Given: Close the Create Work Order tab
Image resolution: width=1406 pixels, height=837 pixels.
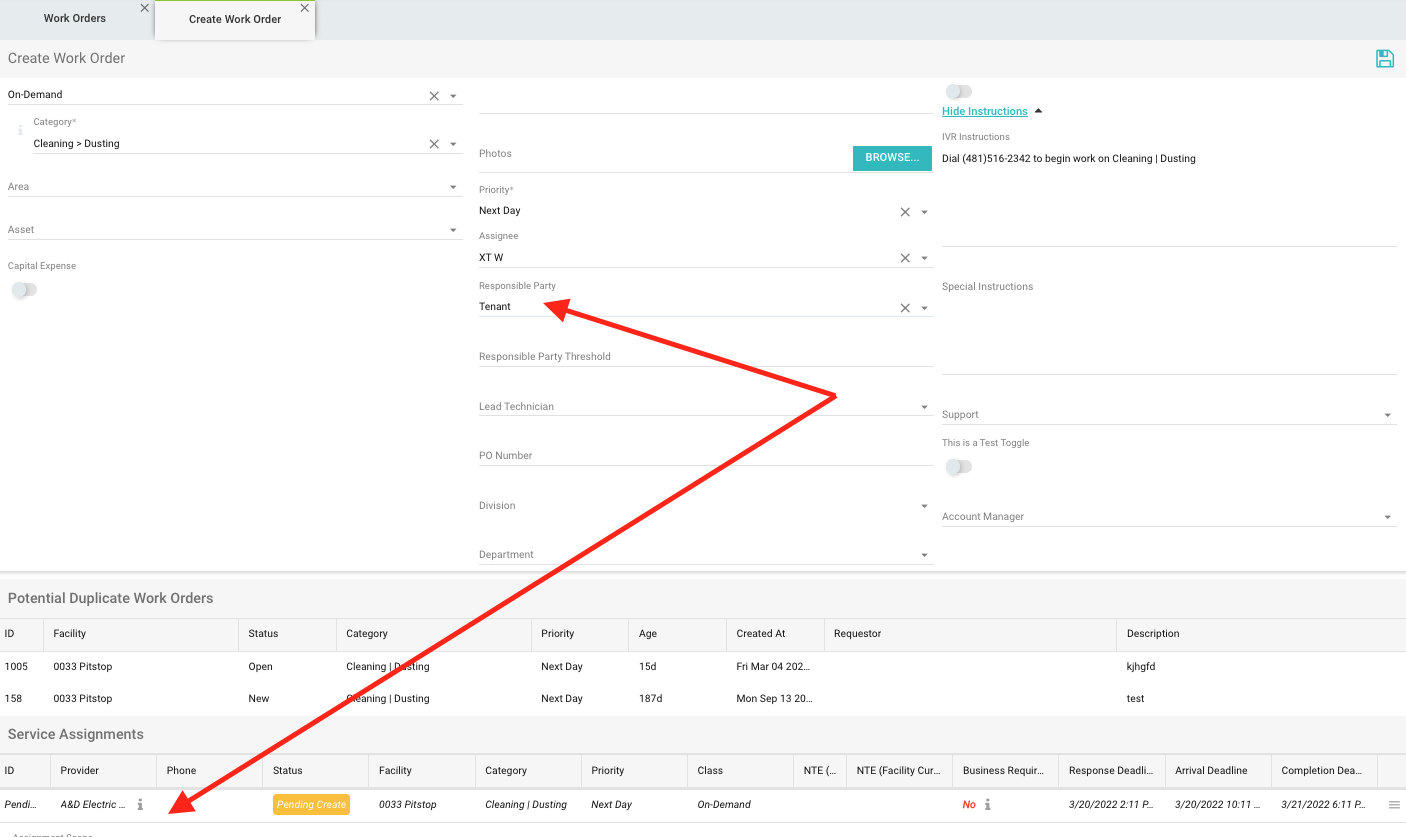Looking at the screenshot, I should pos(305,8).
